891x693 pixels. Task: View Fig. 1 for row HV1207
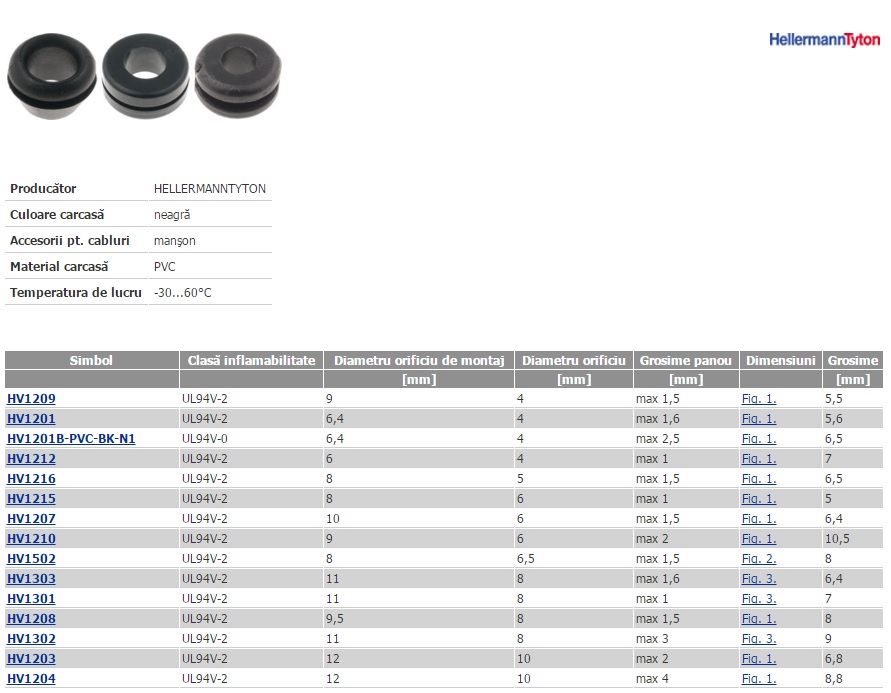759,519
